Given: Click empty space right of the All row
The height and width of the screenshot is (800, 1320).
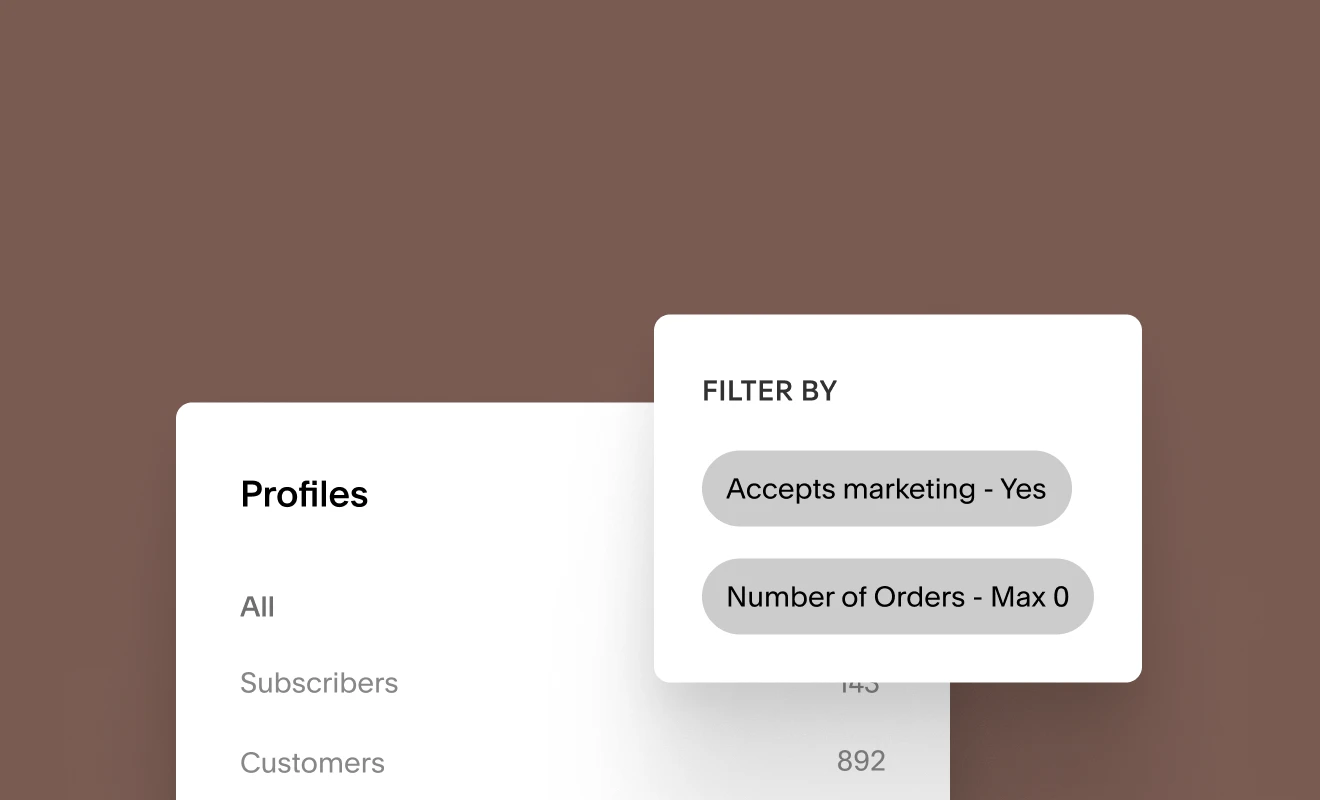Looking at the screenshot, I should tap(450, 607).
